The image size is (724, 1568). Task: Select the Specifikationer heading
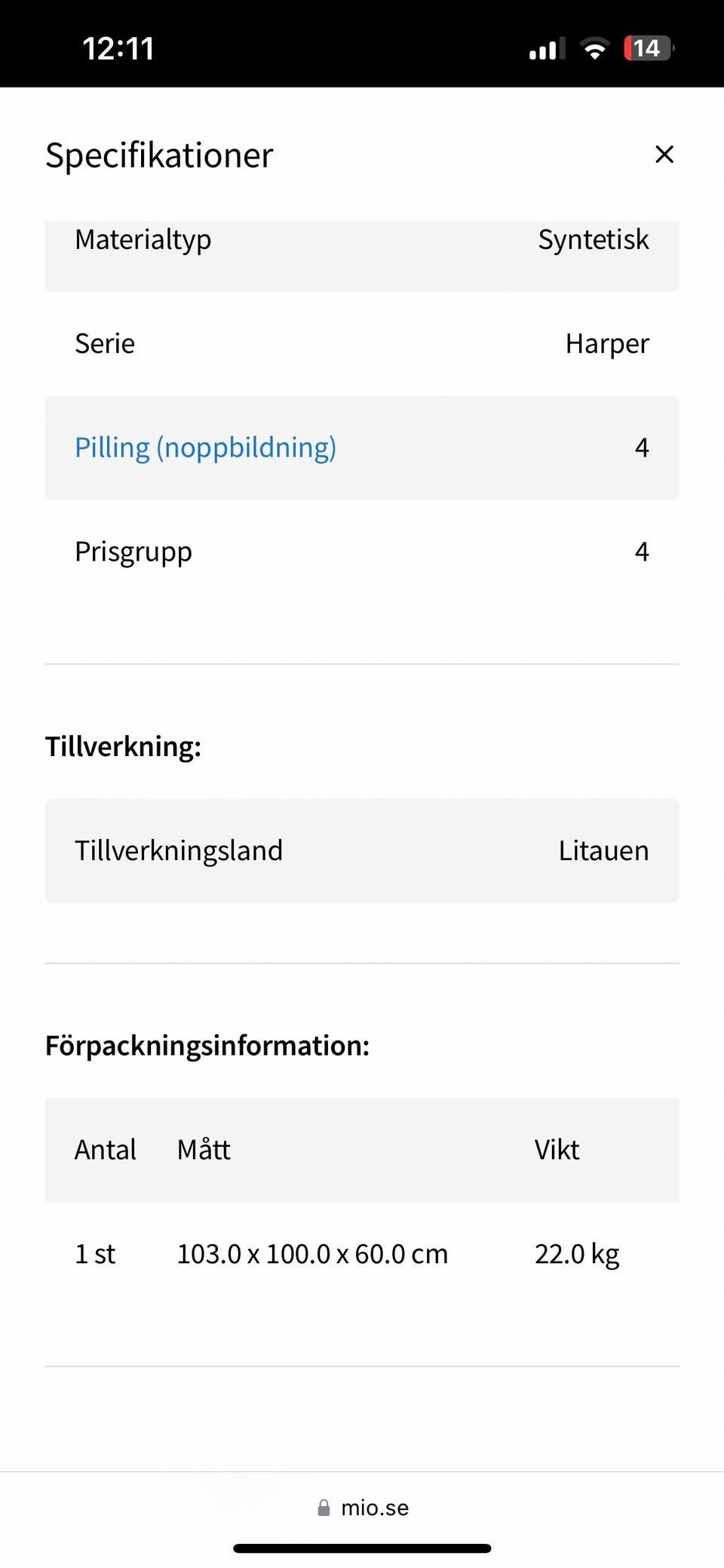pos(159,155)
